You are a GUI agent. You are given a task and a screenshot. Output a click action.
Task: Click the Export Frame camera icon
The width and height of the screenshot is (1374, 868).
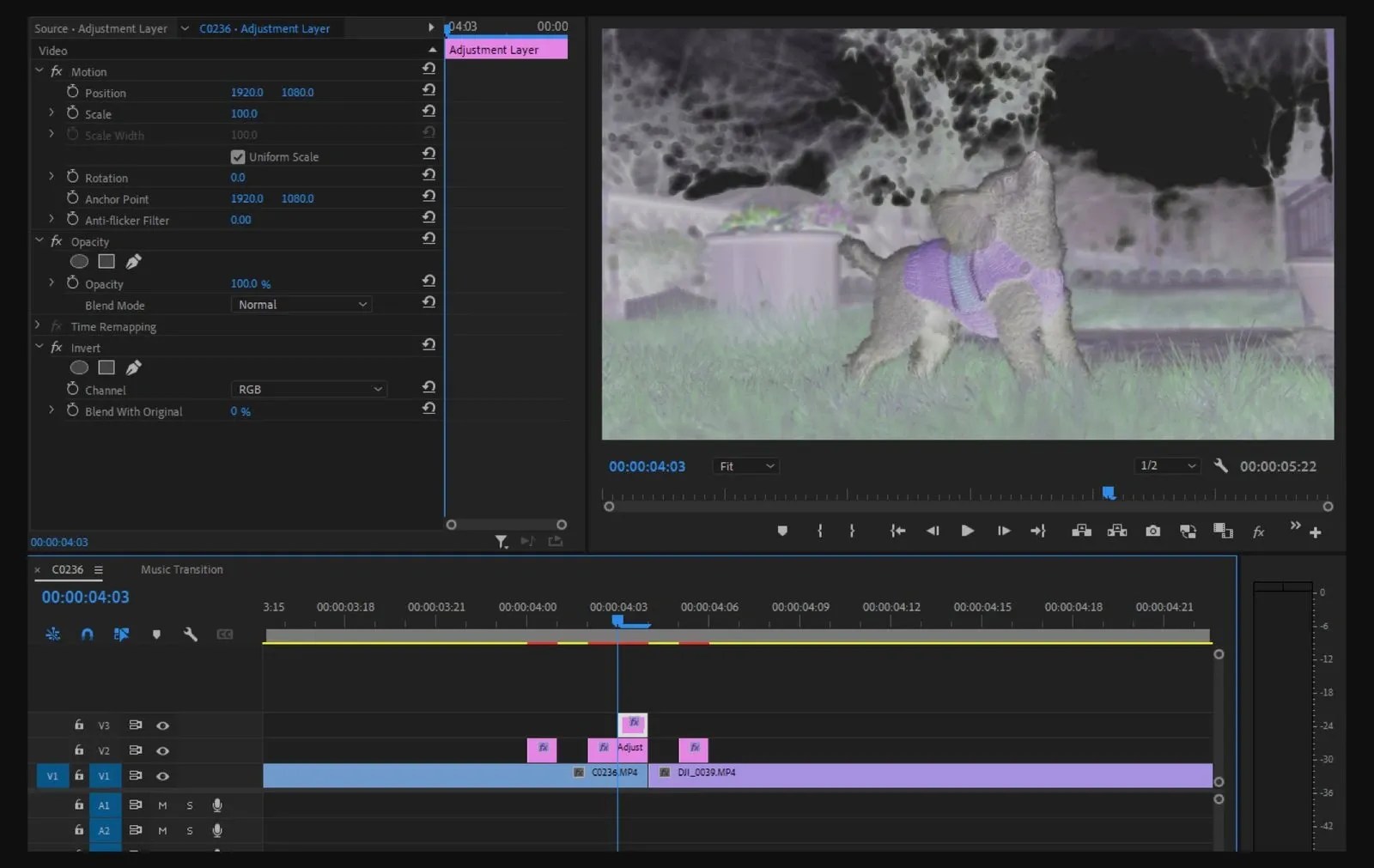coord(1152,531)
